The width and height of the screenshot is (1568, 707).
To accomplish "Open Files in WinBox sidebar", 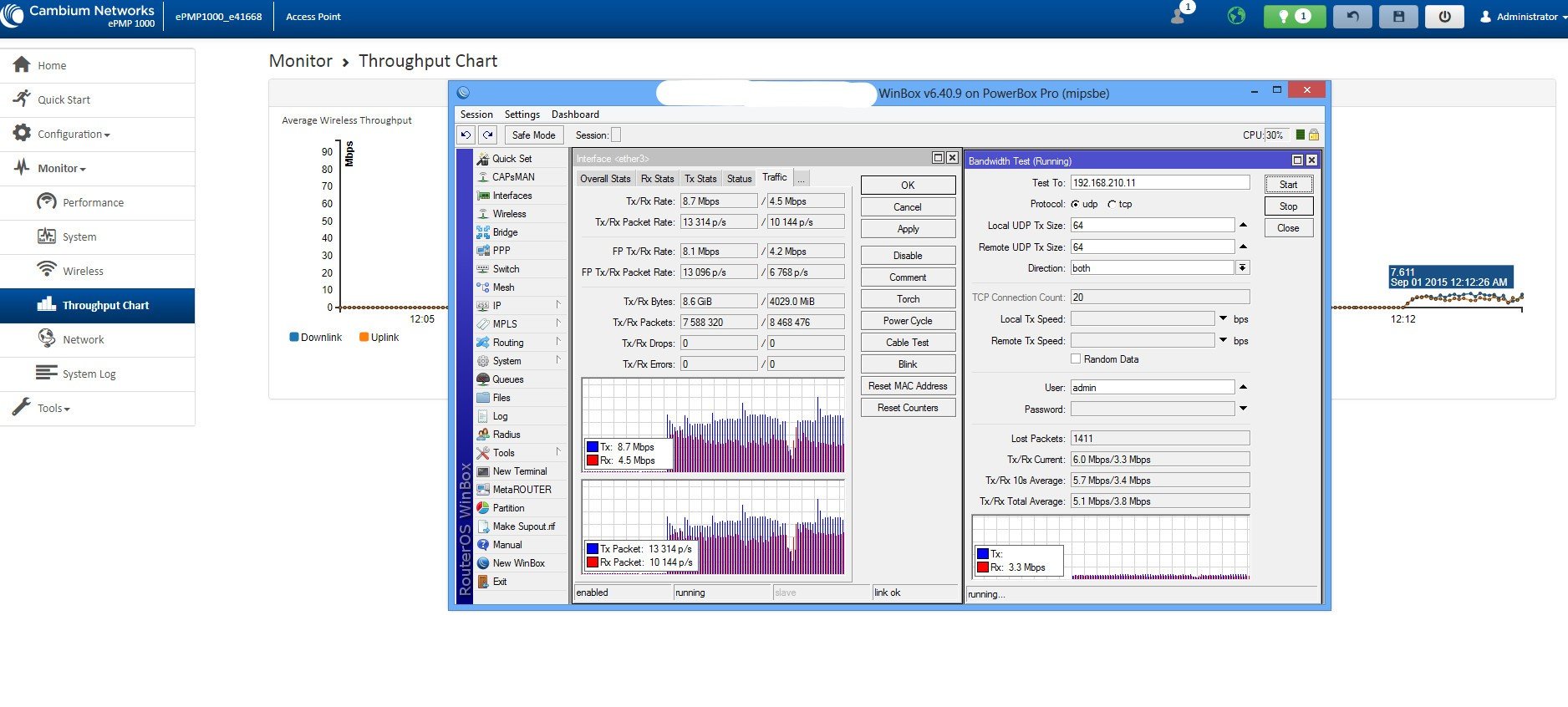I will tap(501, 398).
